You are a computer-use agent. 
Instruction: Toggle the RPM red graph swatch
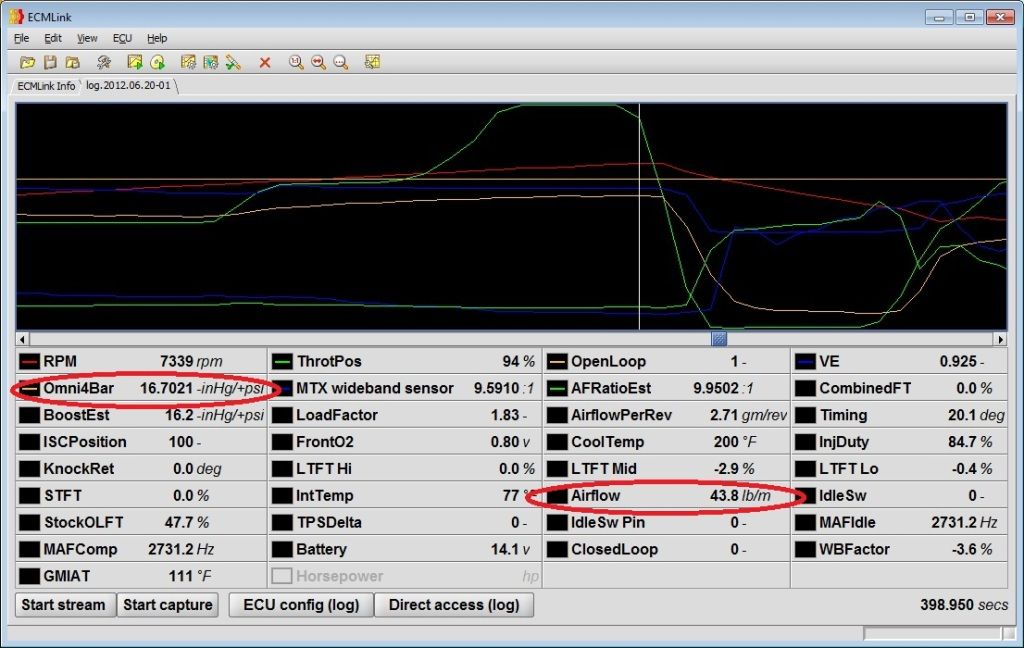(x=29, y=361)
